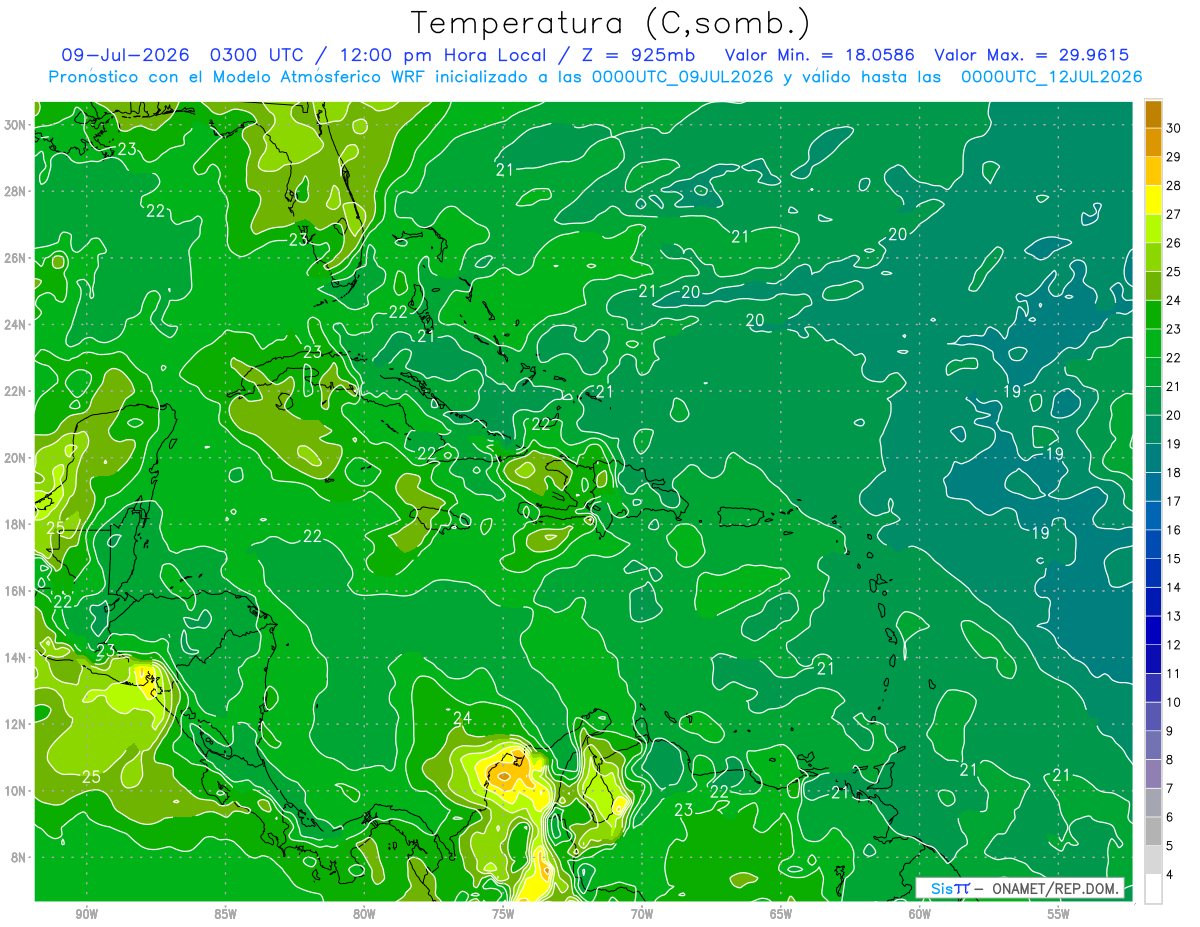Image resolution: width=1200 pixels, height=927 pixels.
Task: Click the blue colorbar swatch between 14 and 15
Action: pos(1153,573)
